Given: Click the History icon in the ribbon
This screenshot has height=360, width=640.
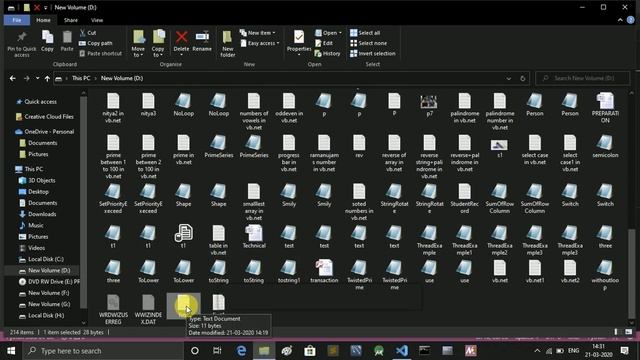Looking at the screenshot, I should click(318, 53).
